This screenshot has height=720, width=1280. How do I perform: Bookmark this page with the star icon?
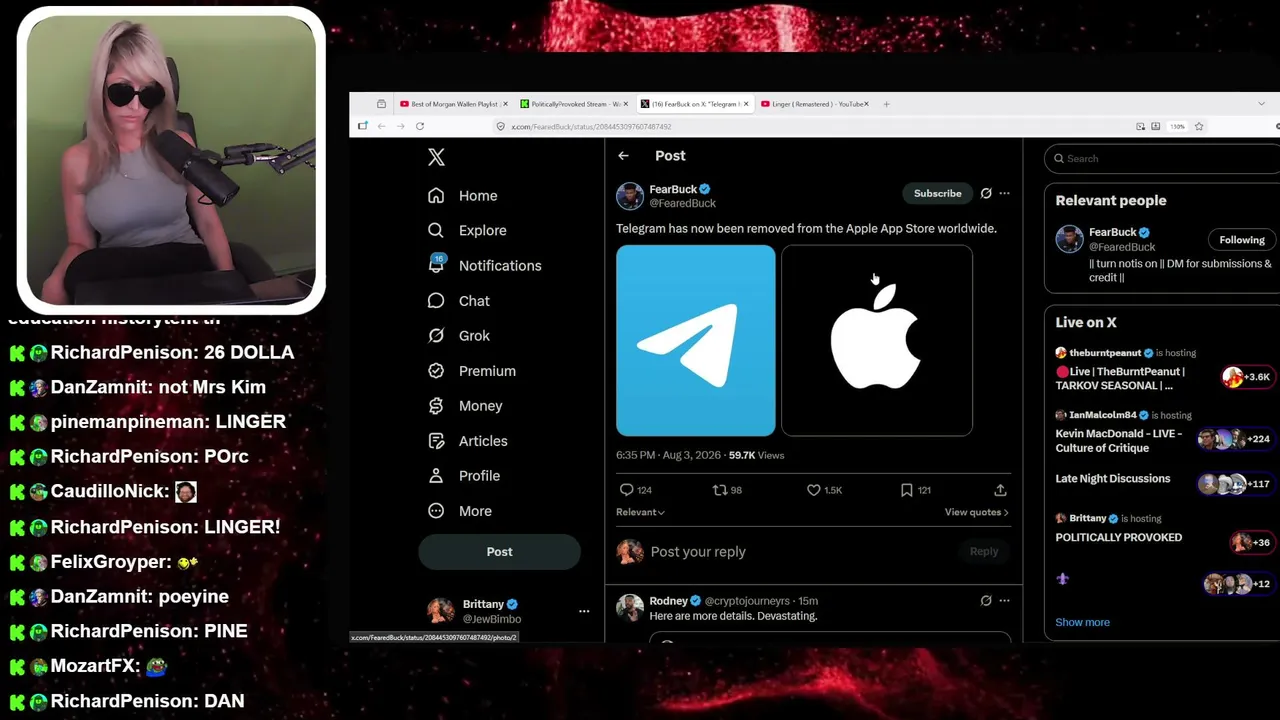[x=1199, y=126]
